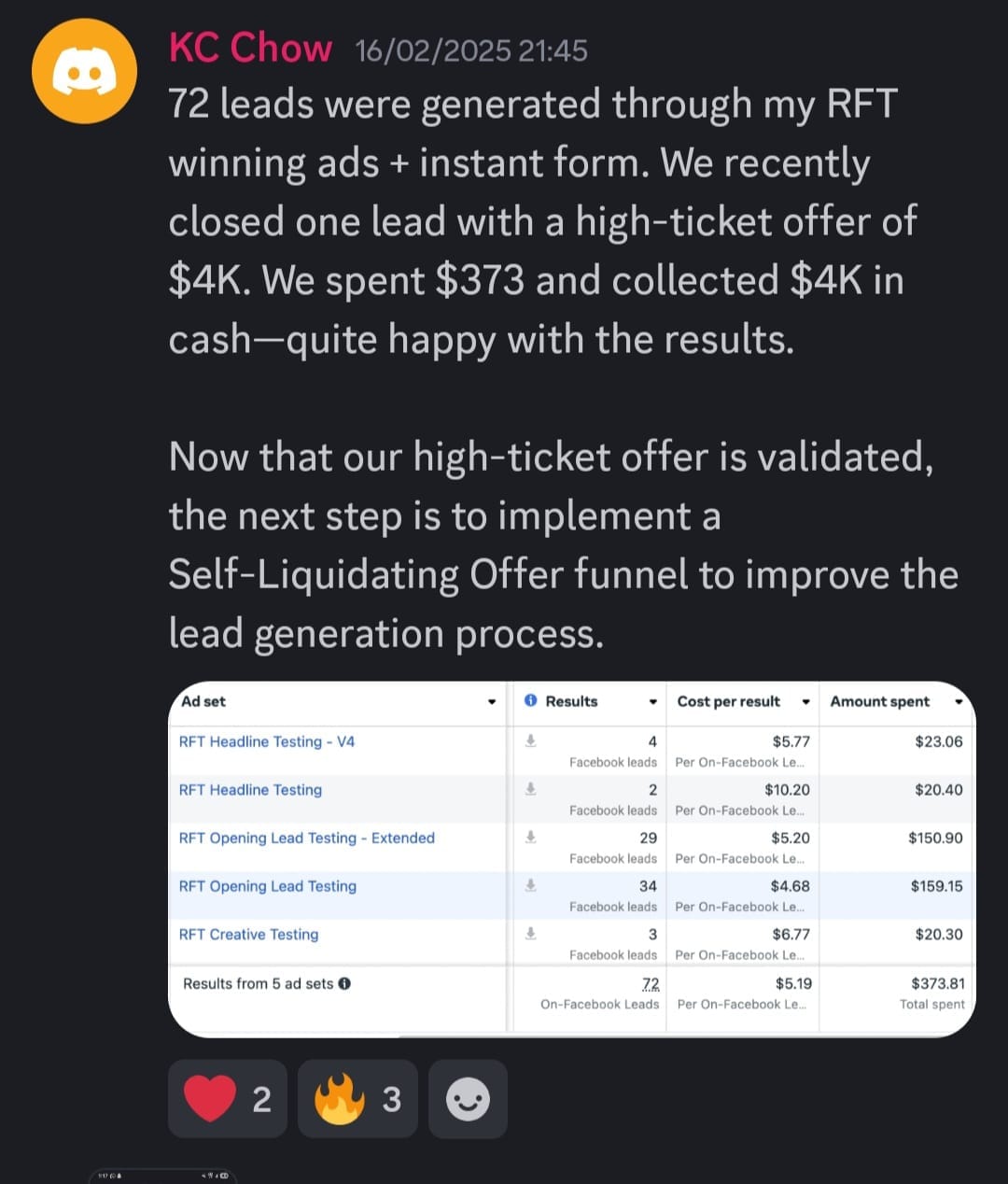Click the underlined 72 total leads value
Image resolution: width=1008 pixels, height=1184 pixels.
click(651, 984)
